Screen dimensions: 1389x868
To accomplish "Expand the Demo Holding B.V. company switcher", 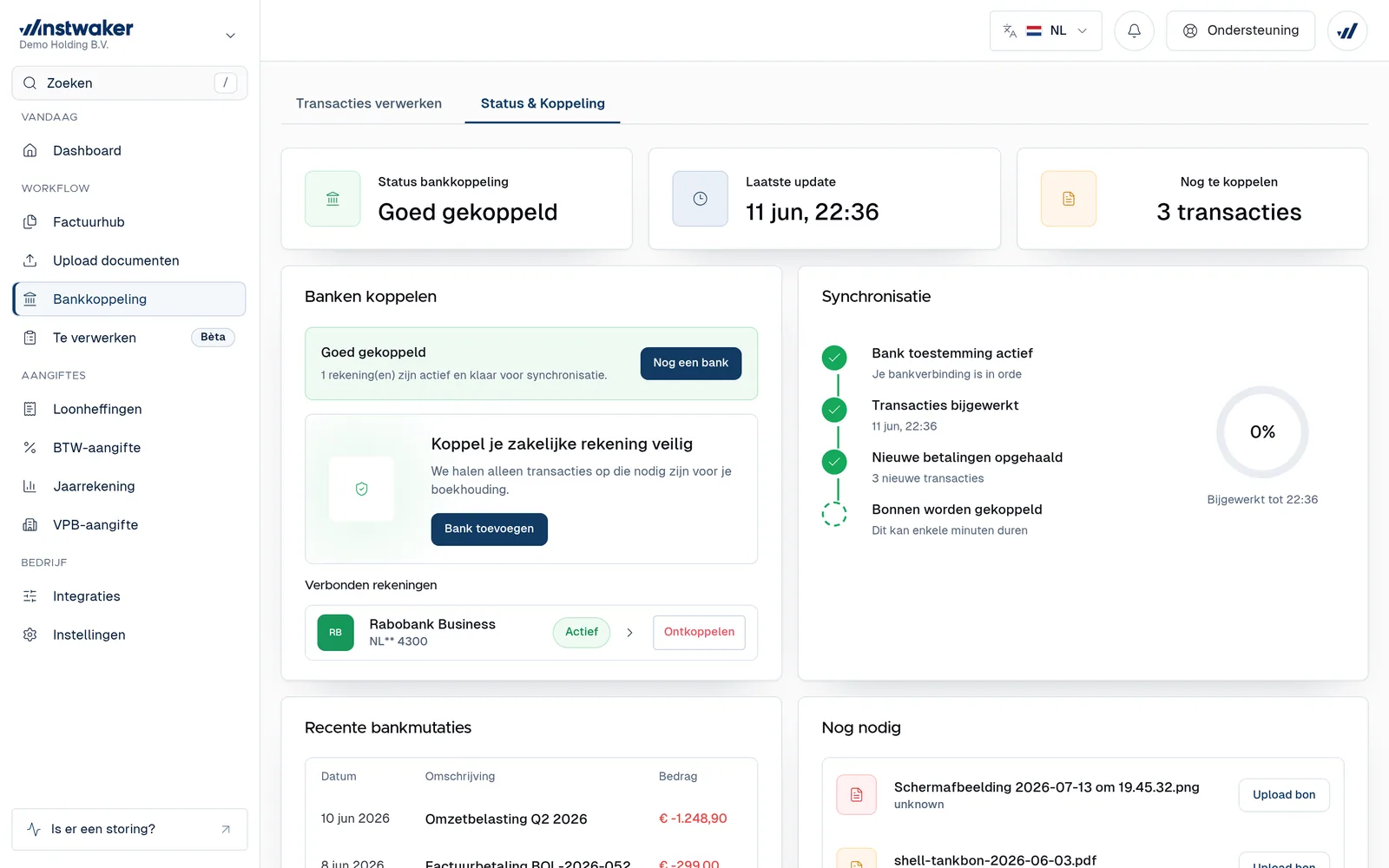I will (x=230, y=36).
